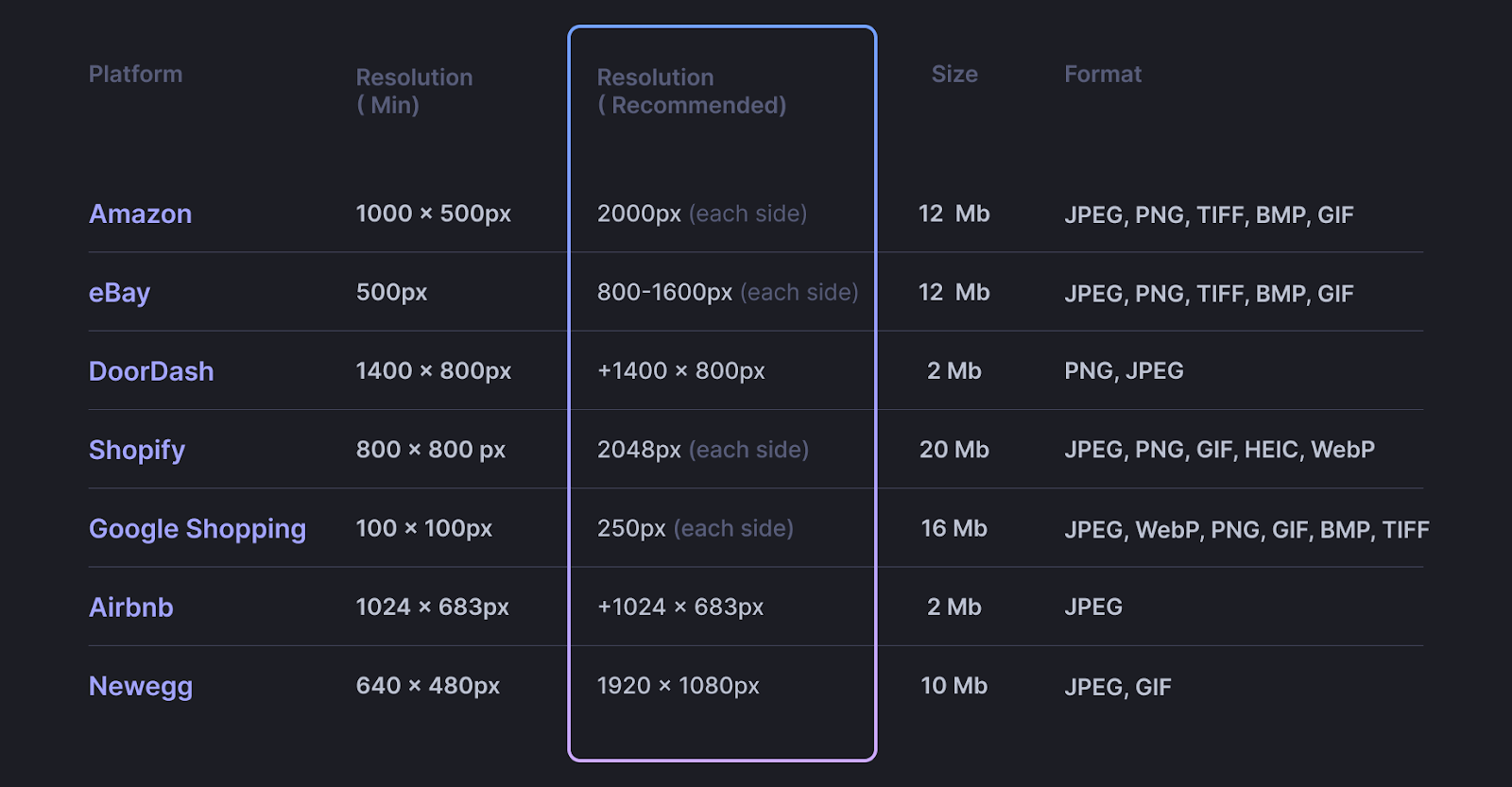Viewport: 1512px width, 787px height.
Task: Click the Google Shopping link
Action: tap(198, 529)
